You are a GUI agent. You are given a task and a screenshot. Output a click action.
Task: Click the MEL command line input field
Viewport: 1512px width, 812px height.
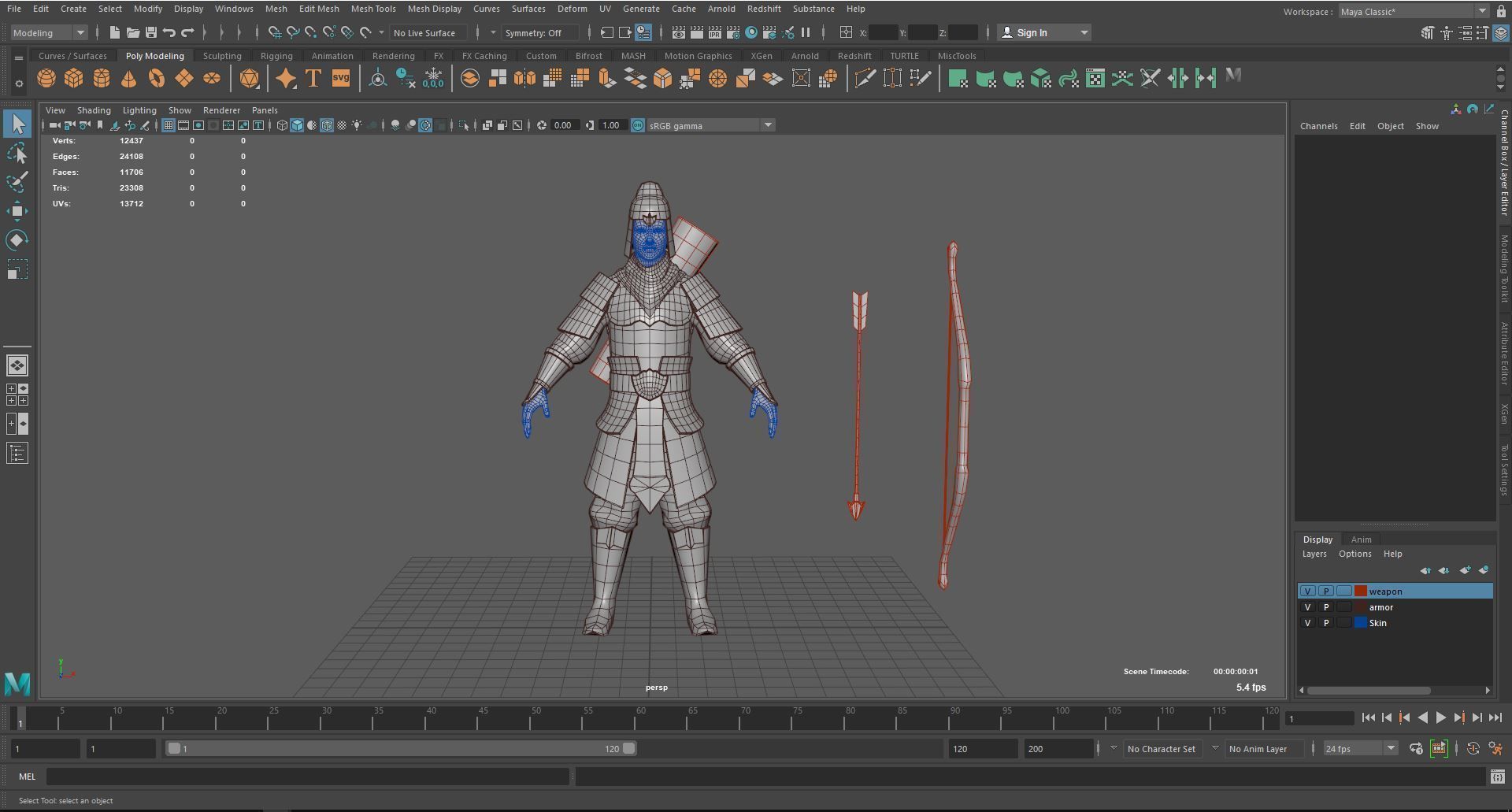(308, 777)
